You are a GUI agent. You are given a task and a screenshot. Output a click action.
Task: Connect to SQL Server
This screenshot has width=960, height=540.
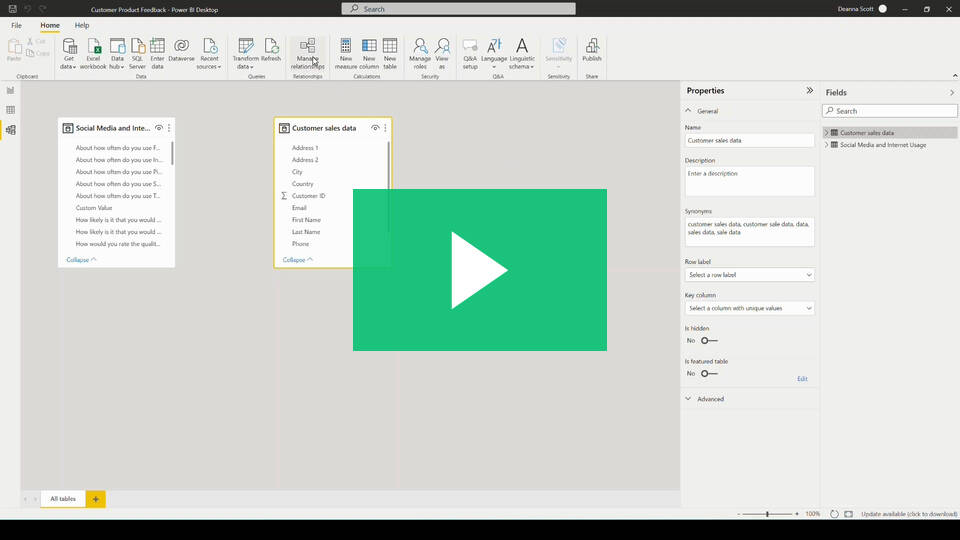pyautogui.click(x=138, y=54)
